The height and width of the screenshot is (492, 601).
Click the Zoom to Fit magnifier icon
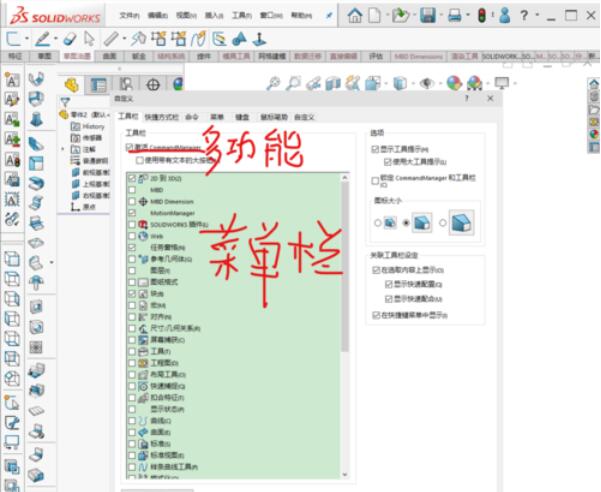coord(273,83)
